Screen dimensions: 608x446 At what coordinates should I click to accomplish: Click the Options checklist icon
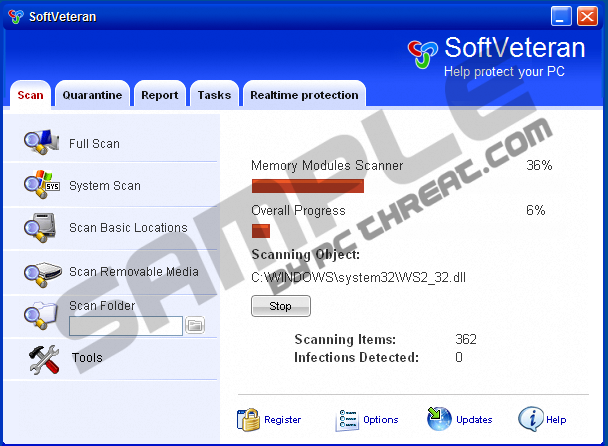point(346,420)
